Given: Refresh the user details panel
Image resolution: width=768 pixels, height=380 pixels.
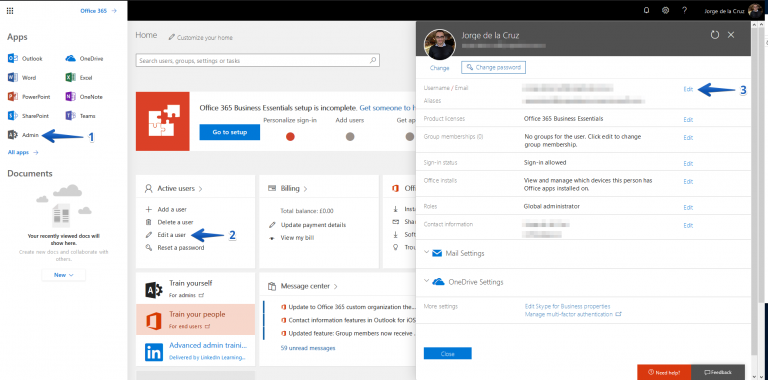Looking at the screenshot, I should [x=715, y=35].
